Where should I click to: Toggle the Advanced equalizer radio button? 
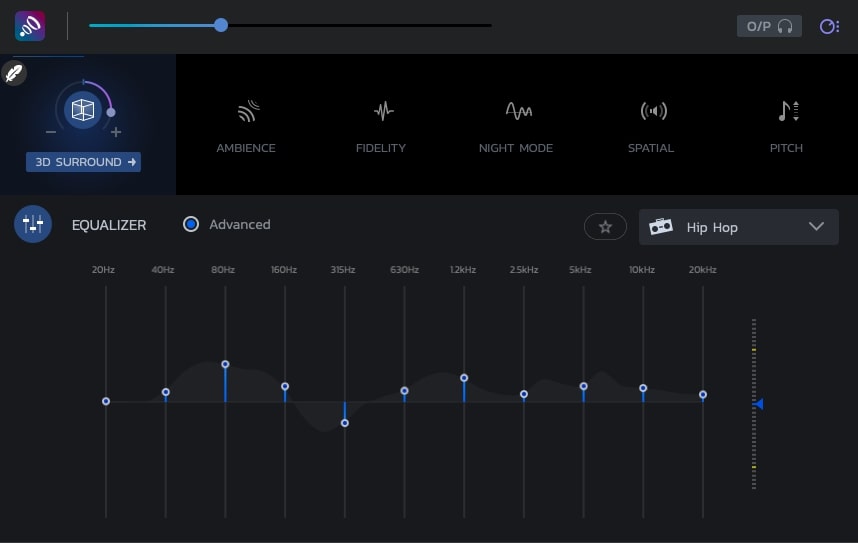point(191,225)
